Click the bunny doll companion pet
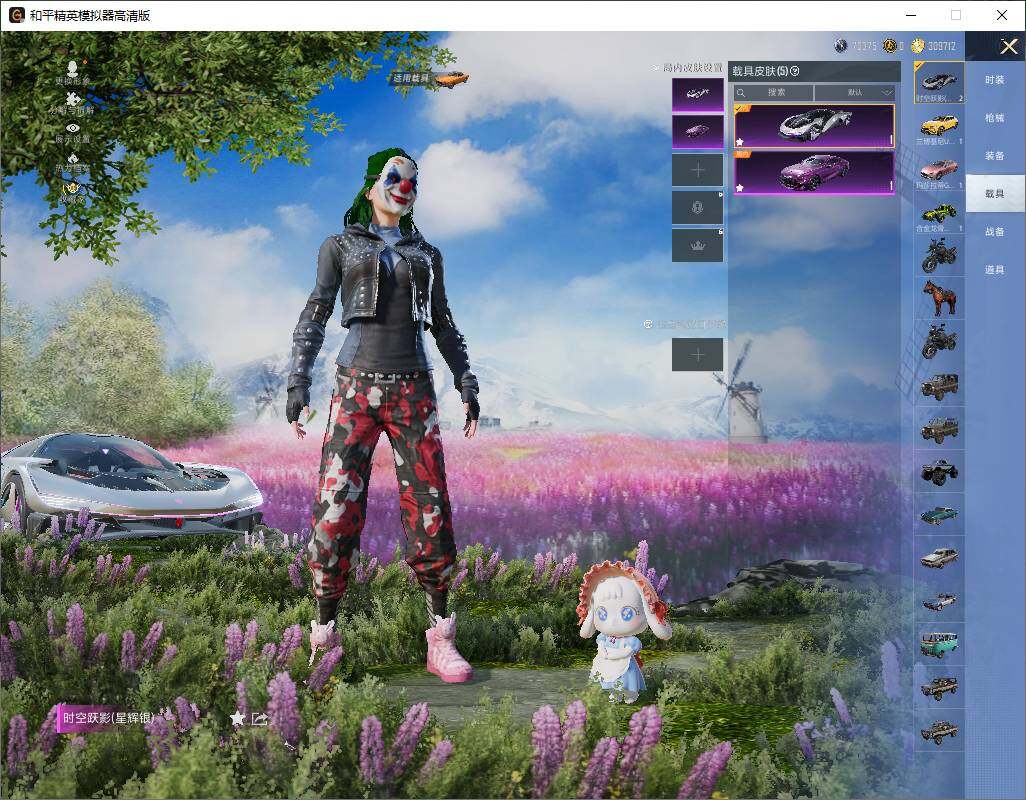 622,629
